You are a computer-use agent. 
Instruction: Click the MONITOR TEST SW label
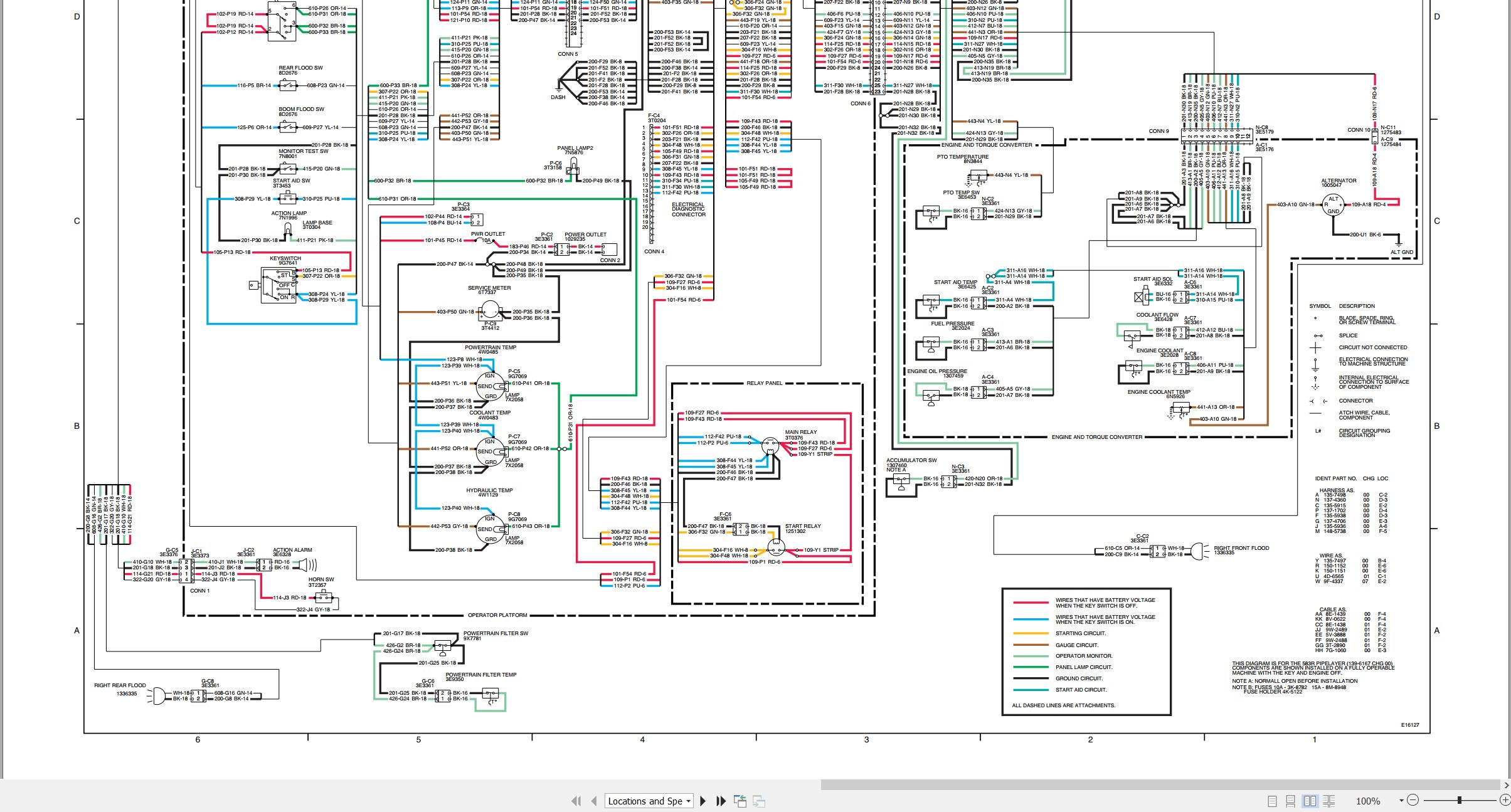(x=304, y=151)
